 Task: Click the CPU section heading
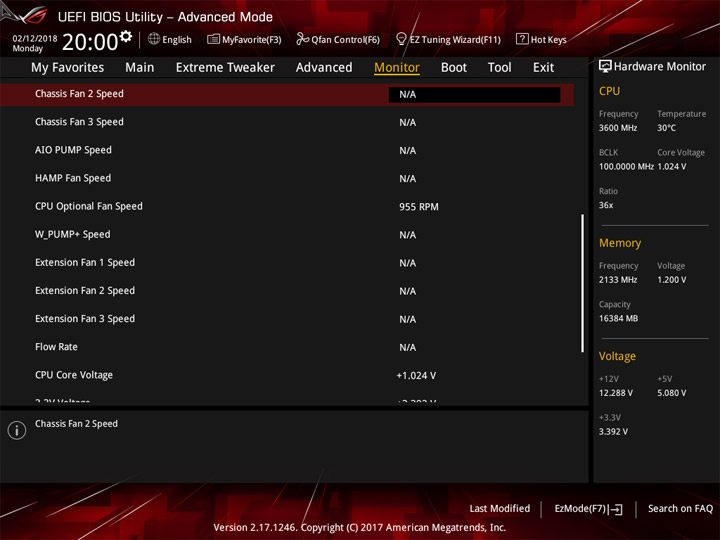tap(609, 91)
